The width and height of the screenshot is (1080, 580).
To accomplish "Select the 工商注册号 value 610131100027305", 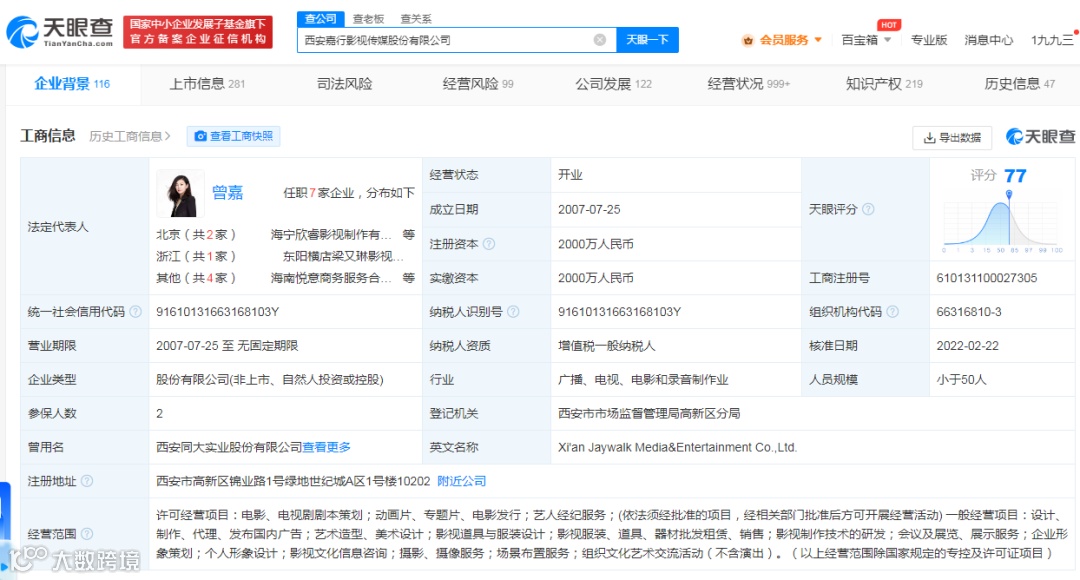I will click(x=986, y=278).
